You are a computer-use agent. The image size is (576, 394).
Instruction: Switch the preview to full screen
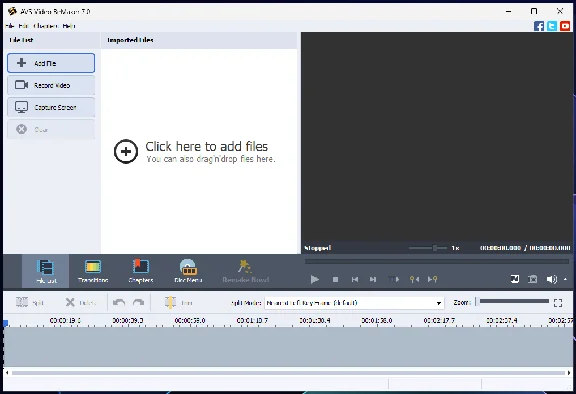[x=515, y=279]
